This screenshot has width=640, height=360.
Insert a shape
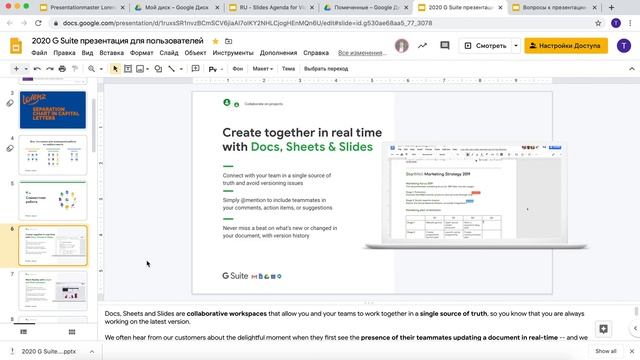coord(158,69)
